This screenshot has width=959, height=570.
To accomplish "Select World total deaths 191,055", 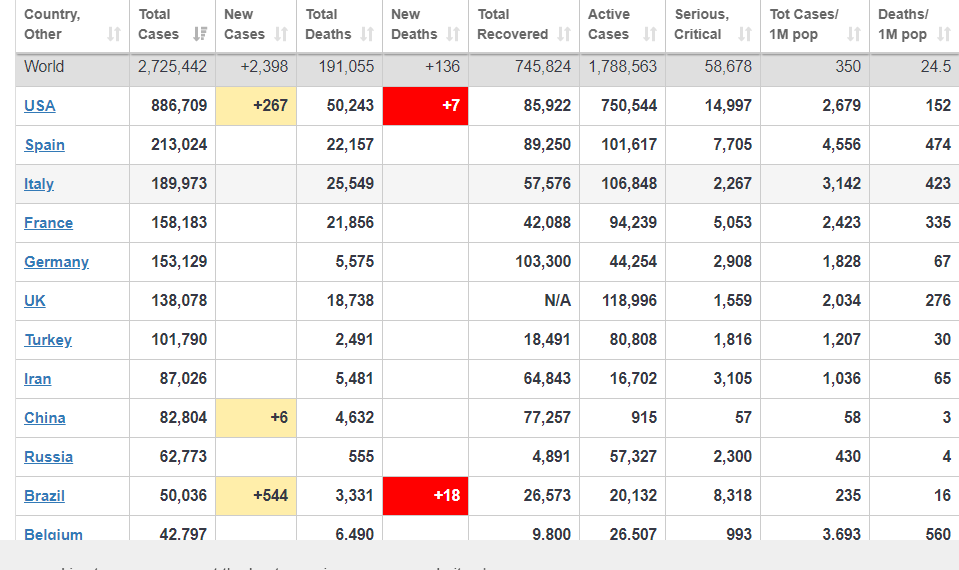I will tap(346, 67).
